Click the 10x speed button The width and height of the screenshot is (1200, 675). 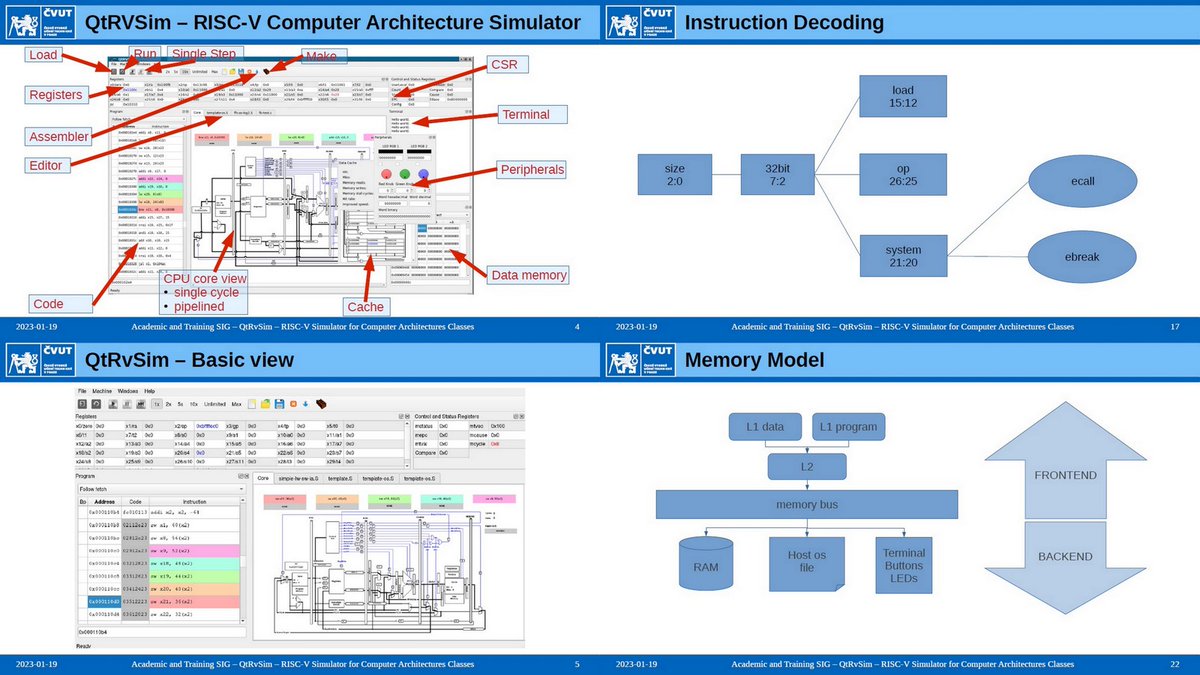(194, 403)
